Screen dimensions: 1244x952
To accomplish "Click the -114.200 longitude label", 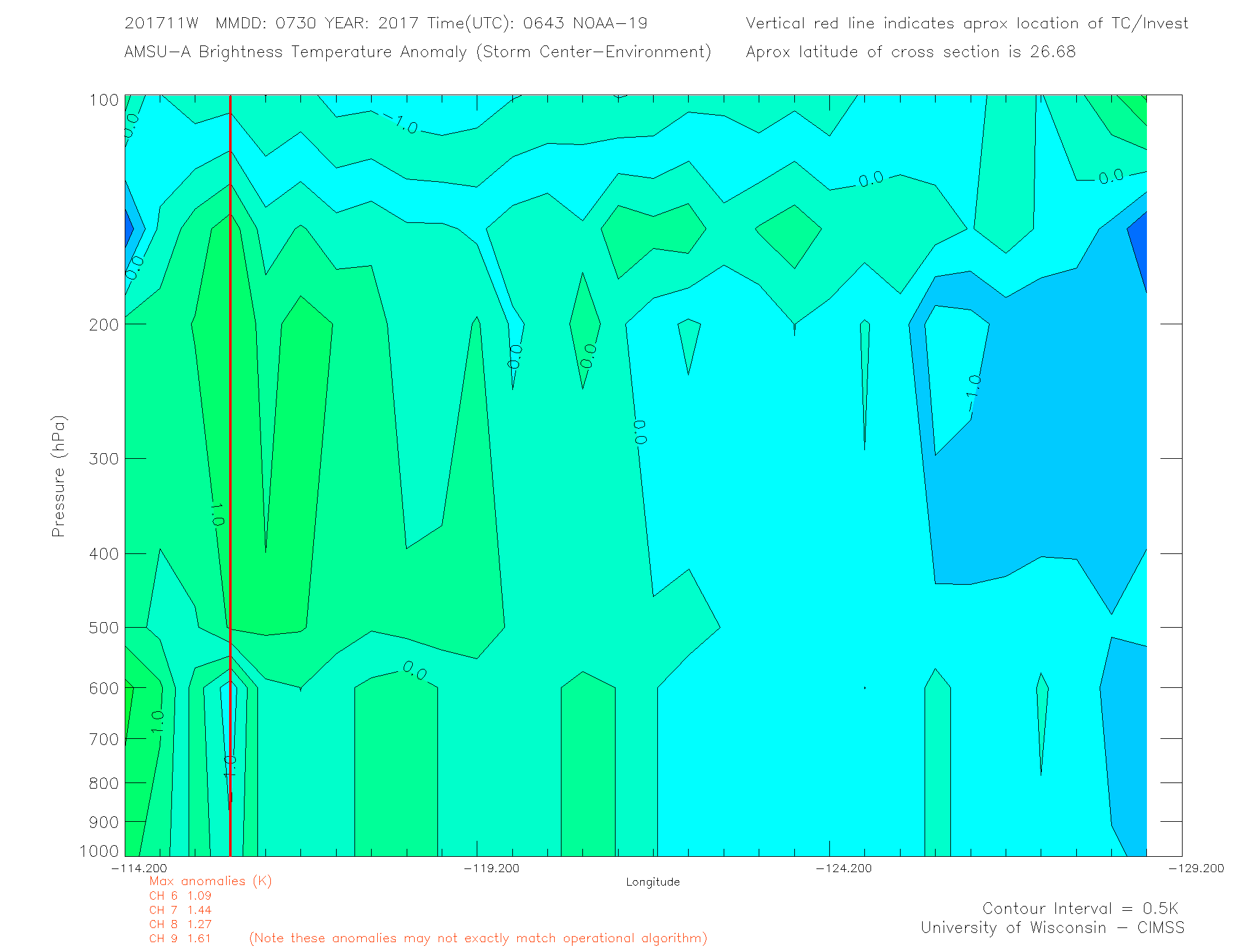I will (x=139, y=868).
